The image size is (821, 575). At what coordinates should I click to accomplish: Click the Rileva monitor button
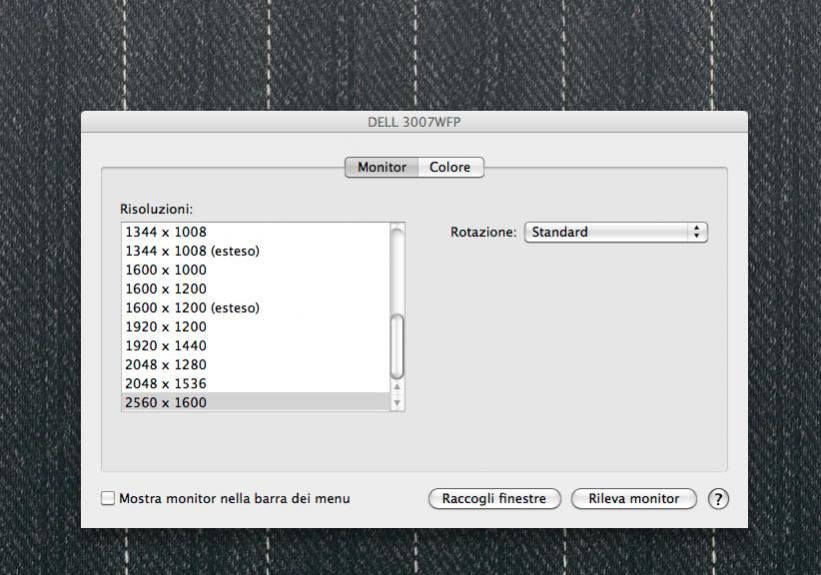(x=634, y=499)
